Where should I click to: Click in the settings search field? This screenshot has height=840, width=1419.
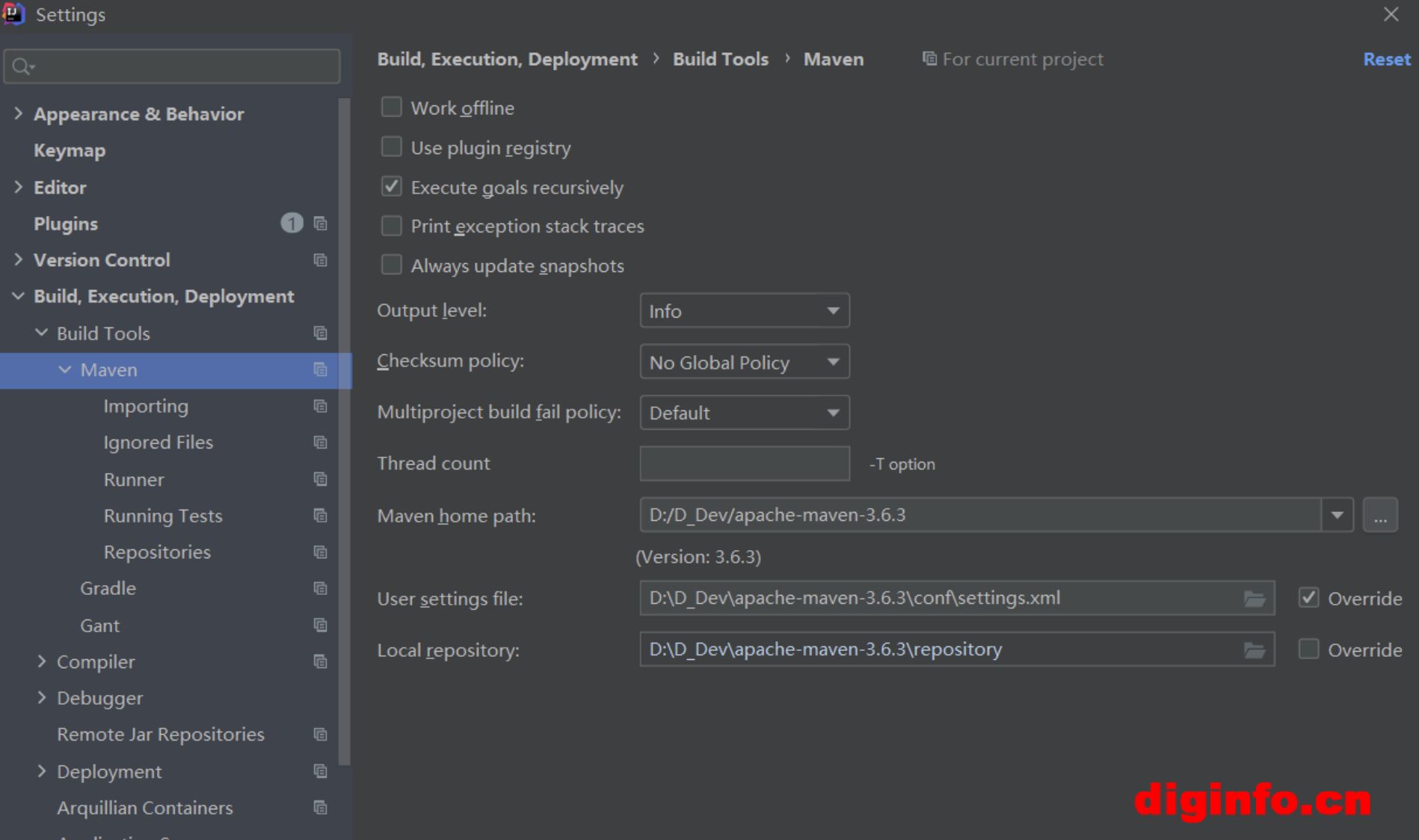[172, 67]
